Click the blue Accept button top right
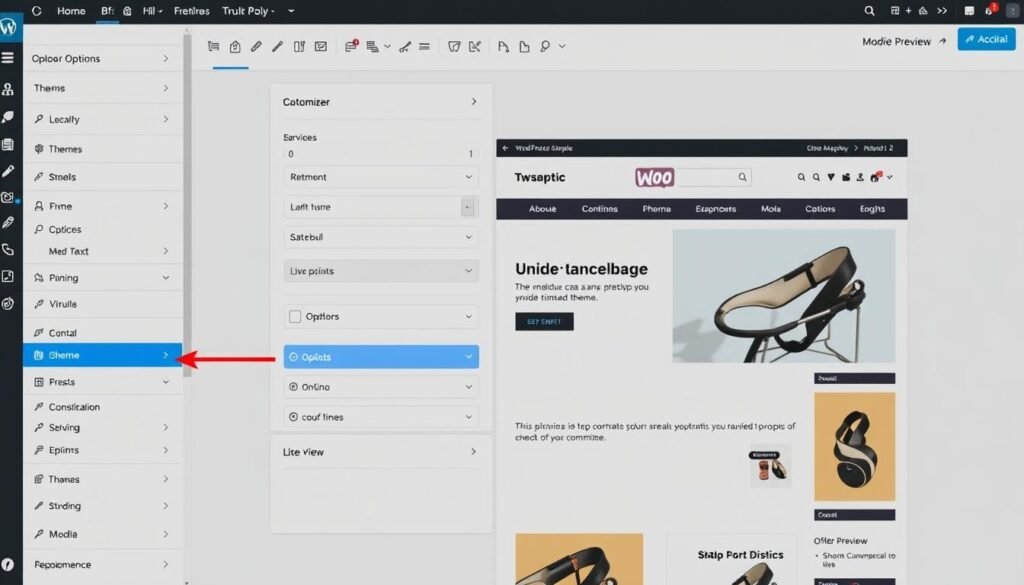The height and width of the screenshot is (585, 1024). (x=986, y=38)
